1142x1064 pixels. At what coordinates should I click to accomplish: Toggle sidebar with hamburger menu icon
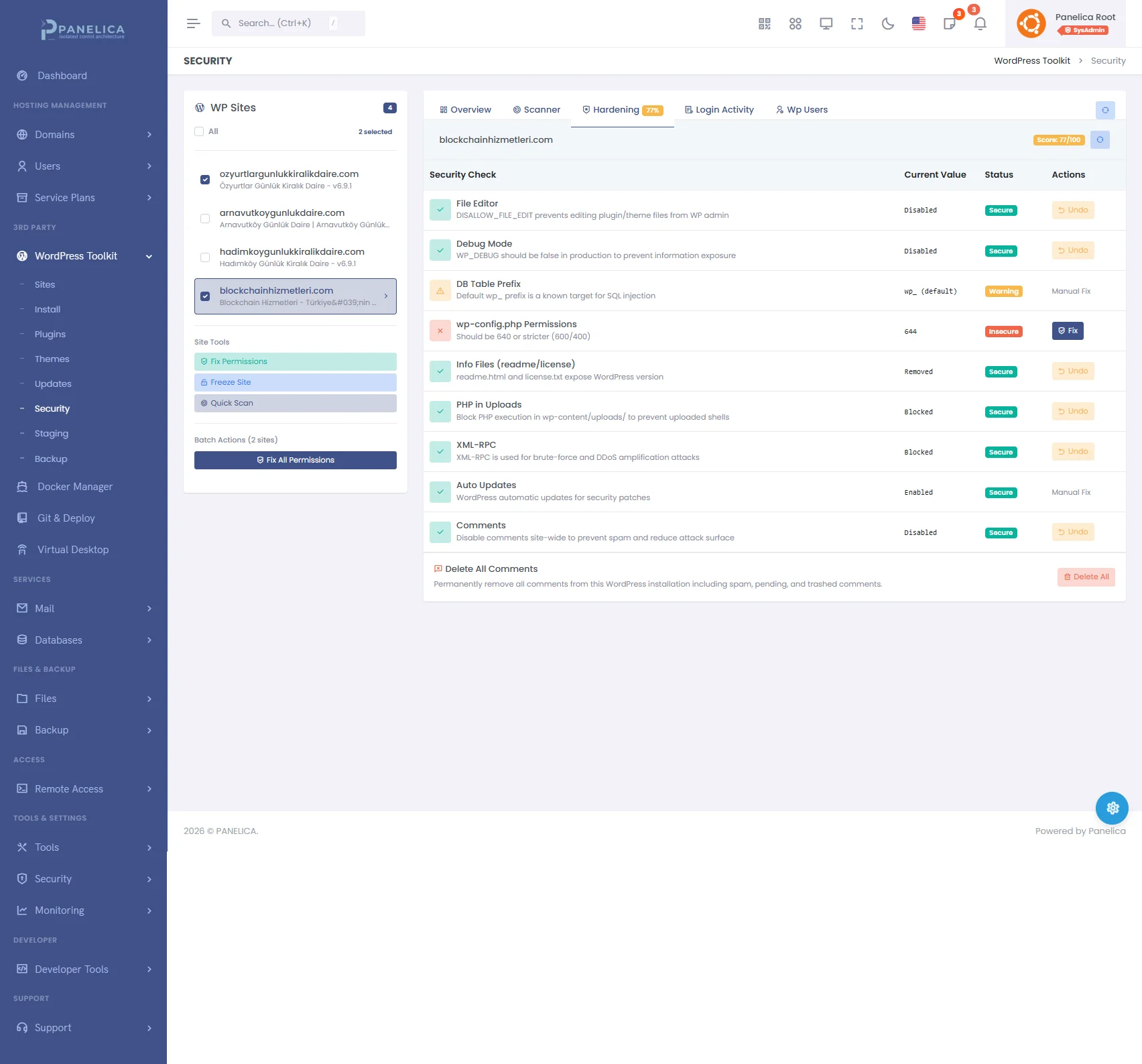[x=194, y=23]
